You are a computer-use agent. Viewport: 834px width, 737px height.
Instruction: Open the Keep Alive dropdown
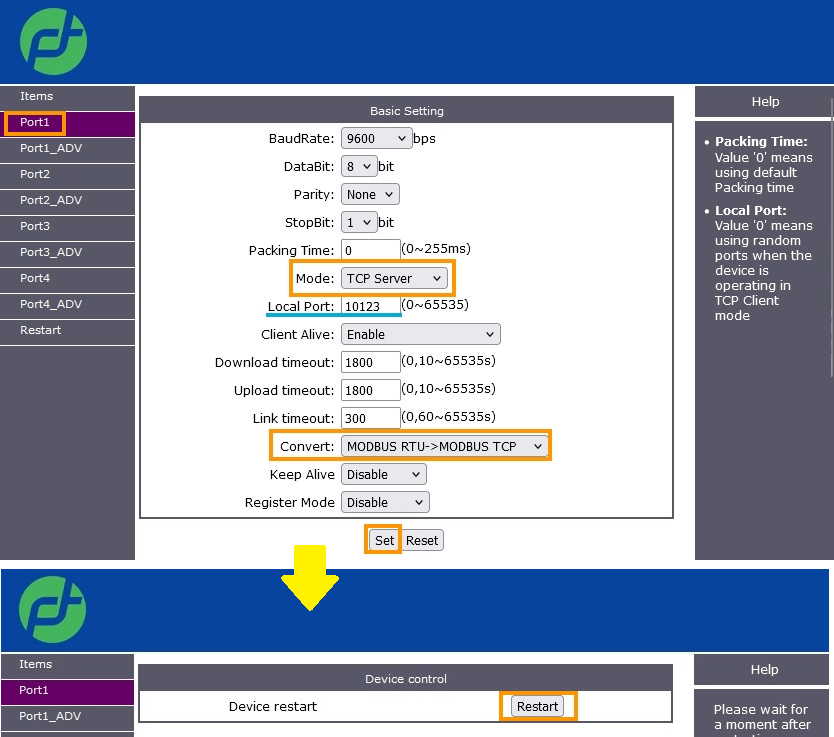383,474
